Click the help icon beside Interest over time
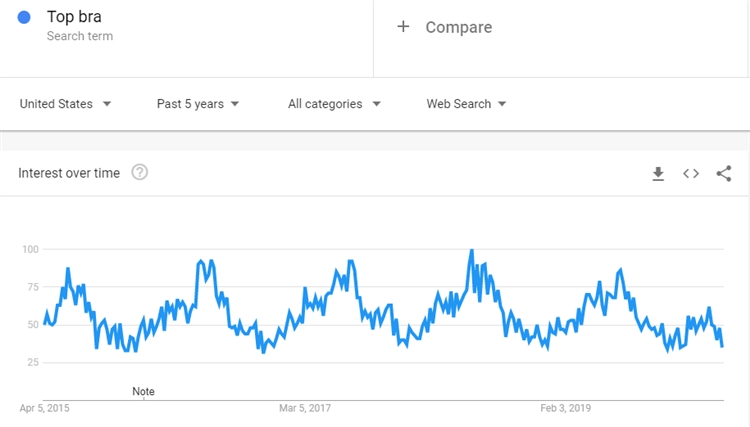 [x=140, y=173]
